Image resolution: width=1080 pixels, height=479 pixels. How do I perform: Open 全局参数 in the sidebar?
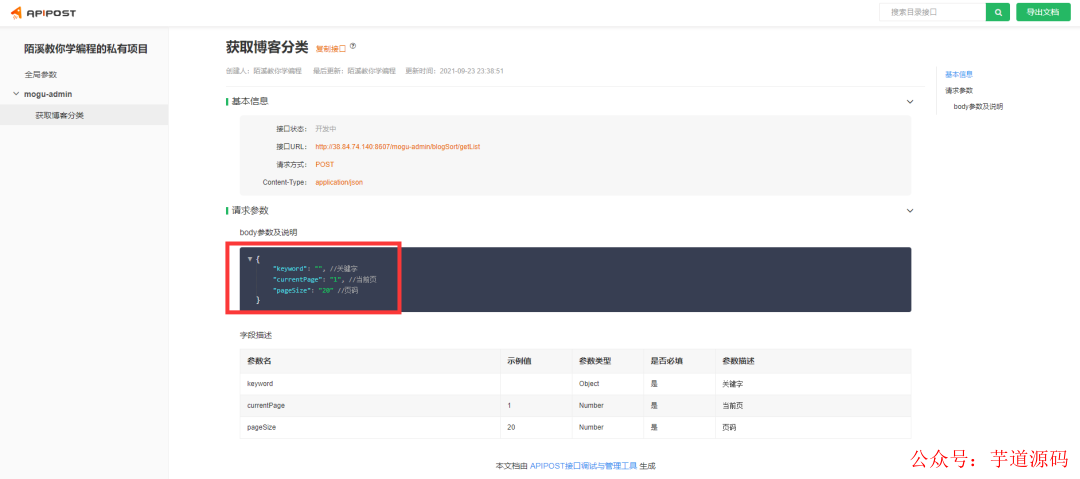(x=41, y=74)
